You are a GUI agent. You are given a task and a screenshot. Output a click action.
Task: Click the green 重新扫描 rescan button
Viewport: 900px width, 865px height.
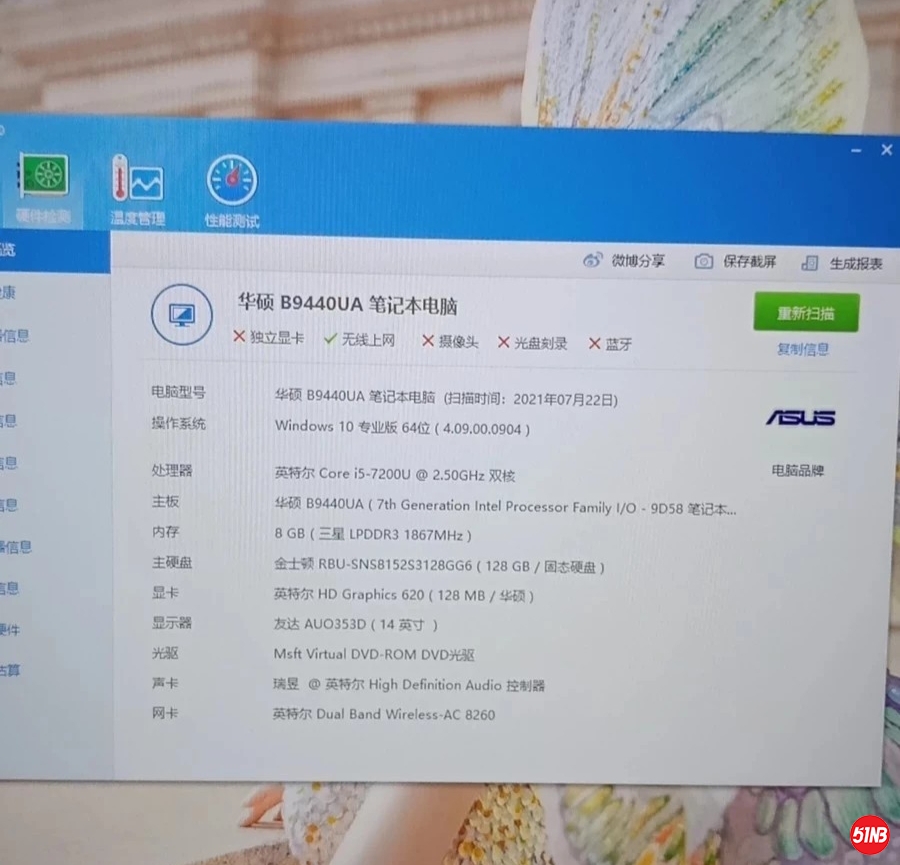coord(806,312)
